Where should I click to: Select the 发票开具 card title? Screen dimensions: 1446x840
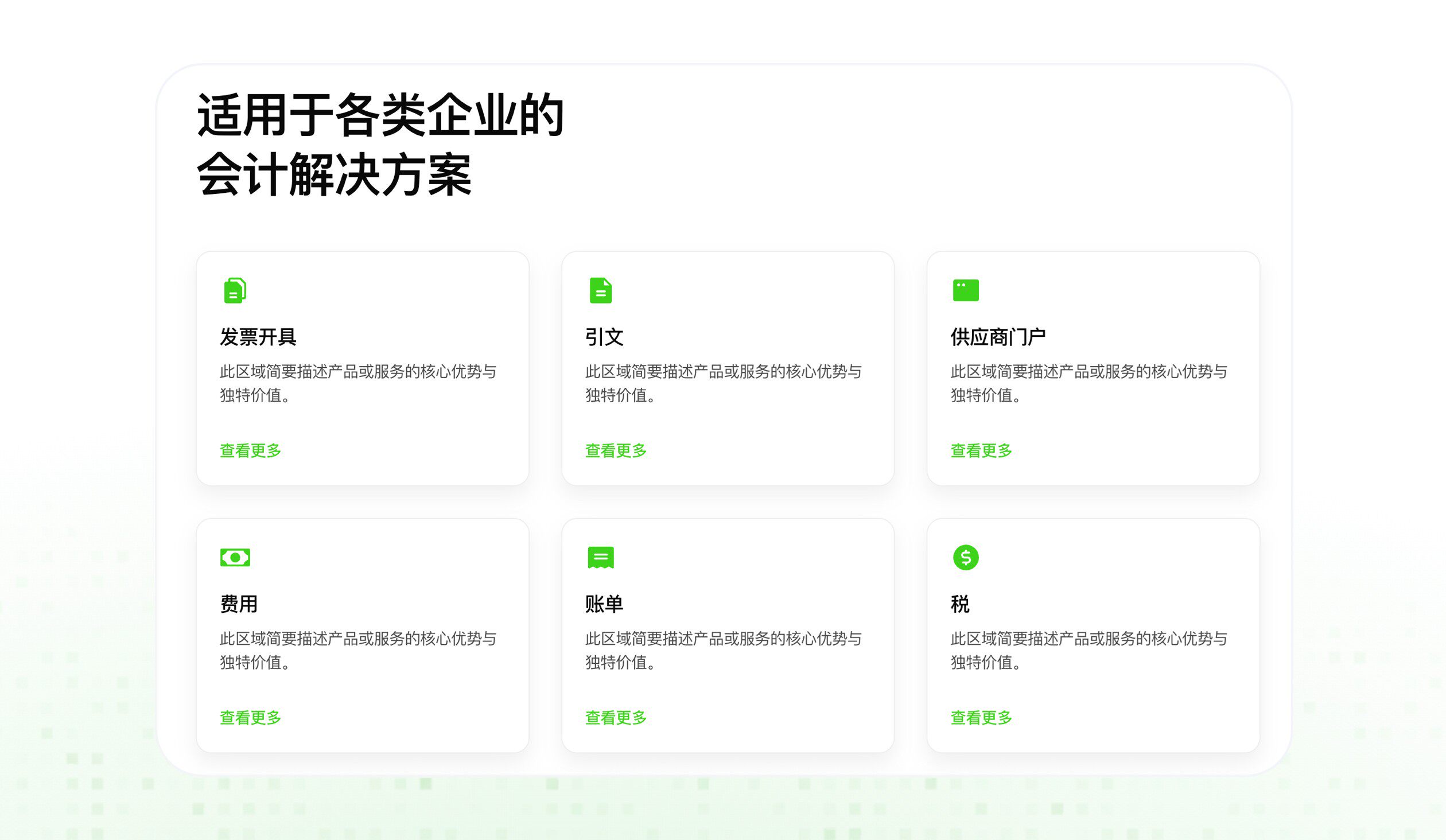coord(257,337)
